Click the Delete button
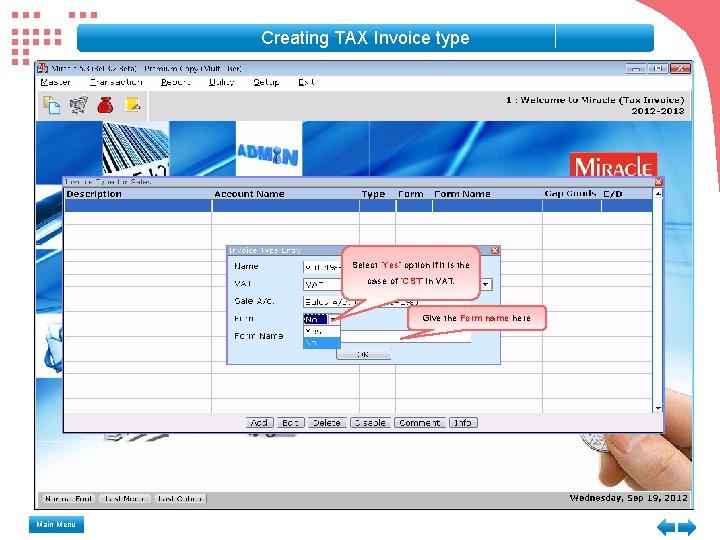720x540 pixels. [x=327, y=422]
